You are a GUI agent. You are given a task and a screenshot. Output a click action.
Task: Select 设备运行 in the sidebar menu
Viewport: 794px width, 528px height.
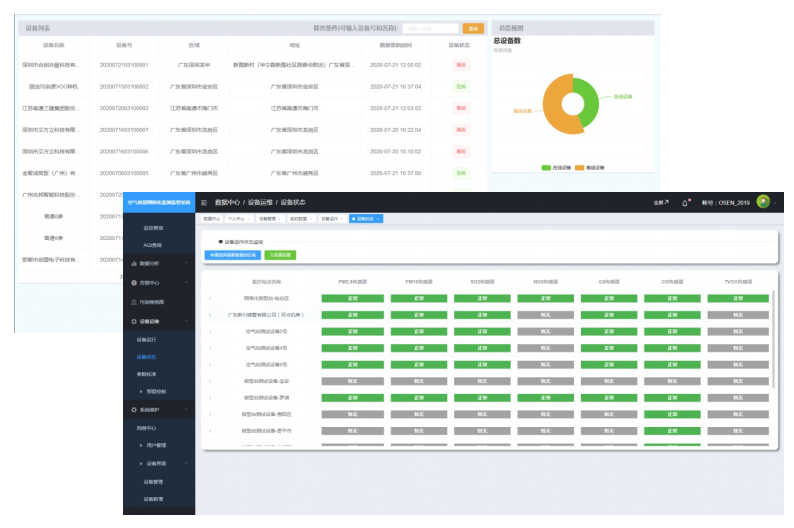[146, 340]
